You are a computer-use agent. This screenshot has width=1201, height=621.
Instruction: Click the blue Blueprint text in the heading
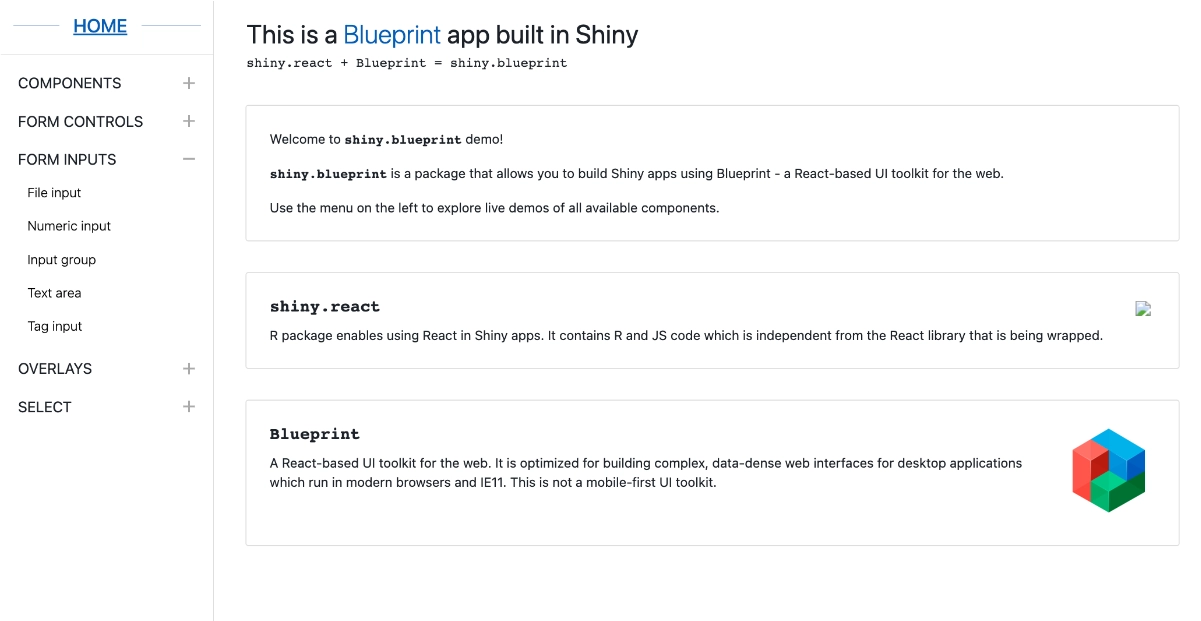click(392, 34)
